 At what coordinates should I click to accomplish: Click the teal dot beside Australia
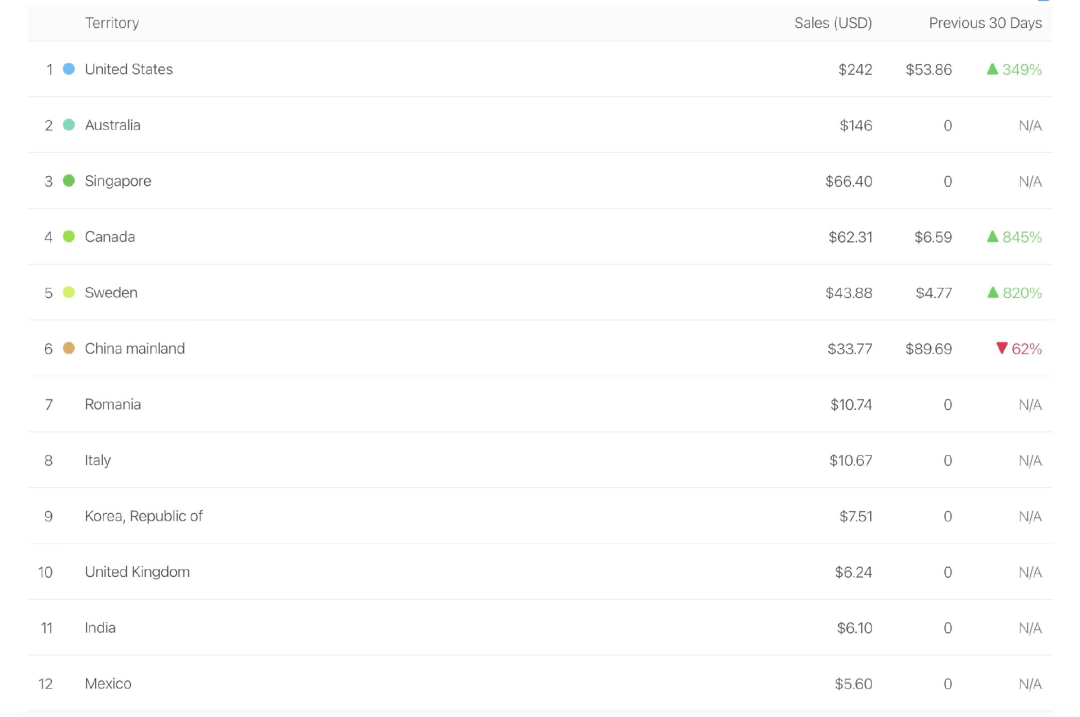pos(69,125)
